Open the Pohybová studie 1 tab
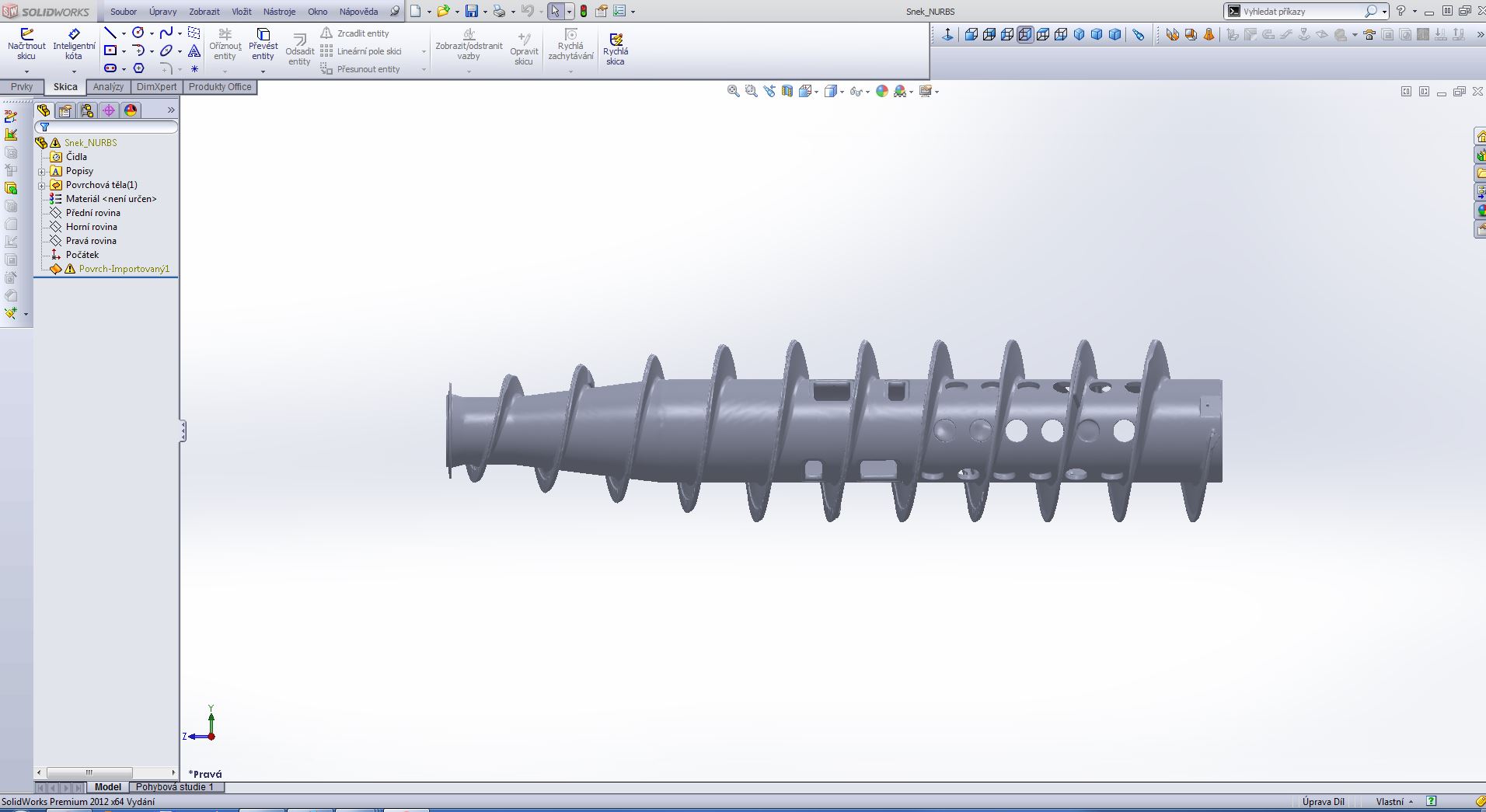 (x=174, y=787)
